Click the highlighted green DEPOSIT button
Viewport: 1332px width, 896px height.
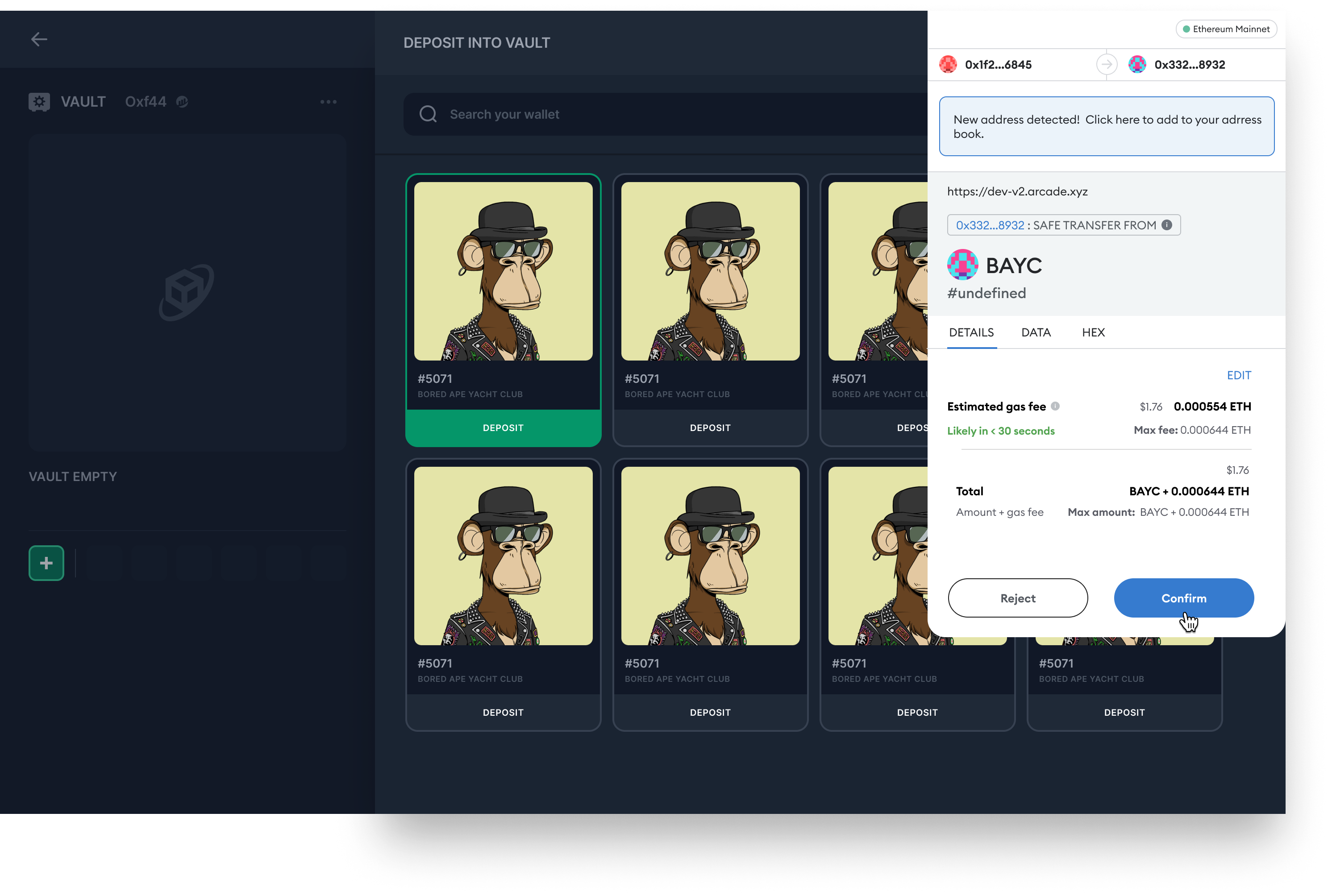tap(503, 428)
